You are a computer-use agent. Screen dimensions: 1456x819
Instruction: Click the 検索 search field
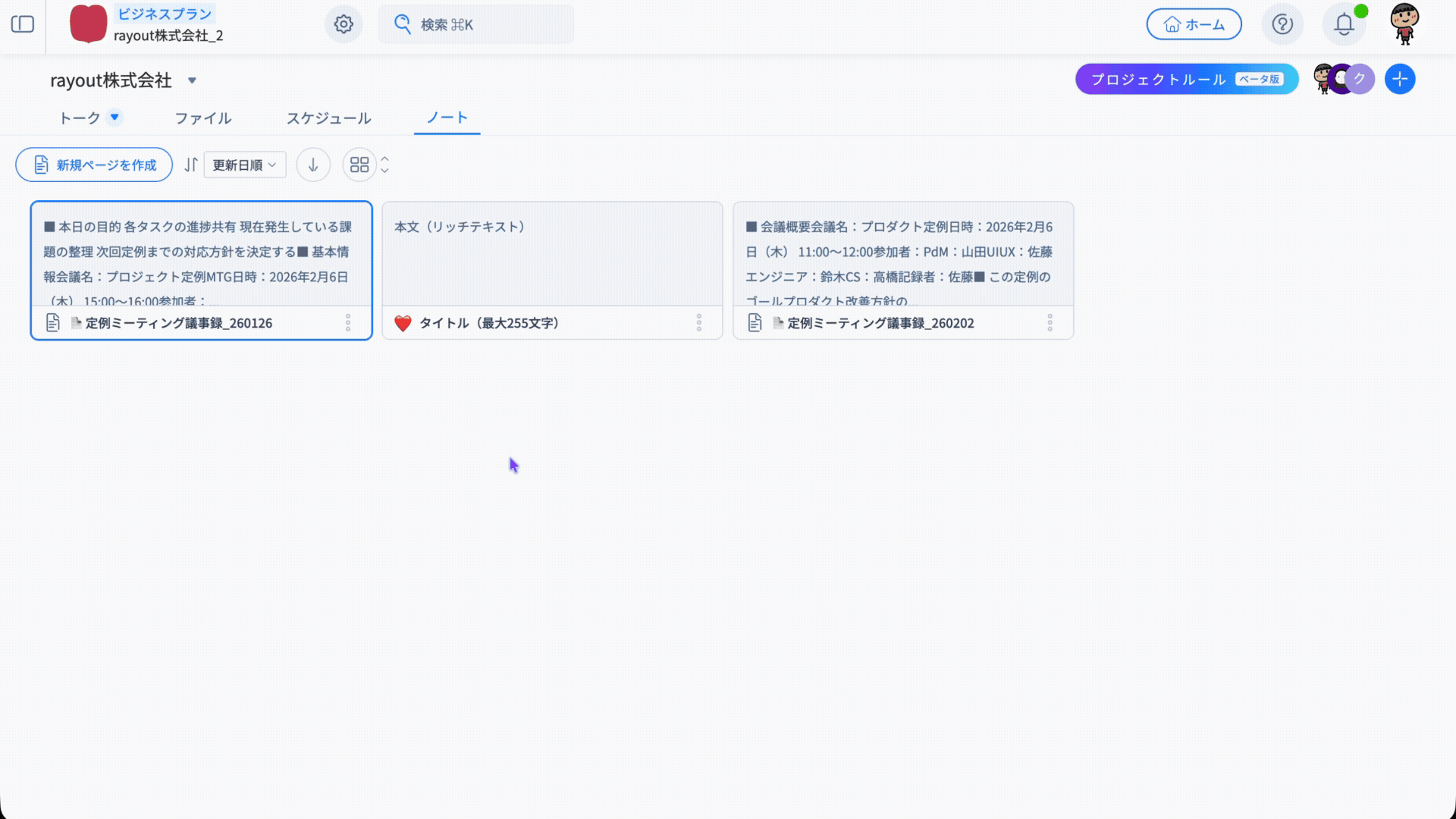[475, 24]
